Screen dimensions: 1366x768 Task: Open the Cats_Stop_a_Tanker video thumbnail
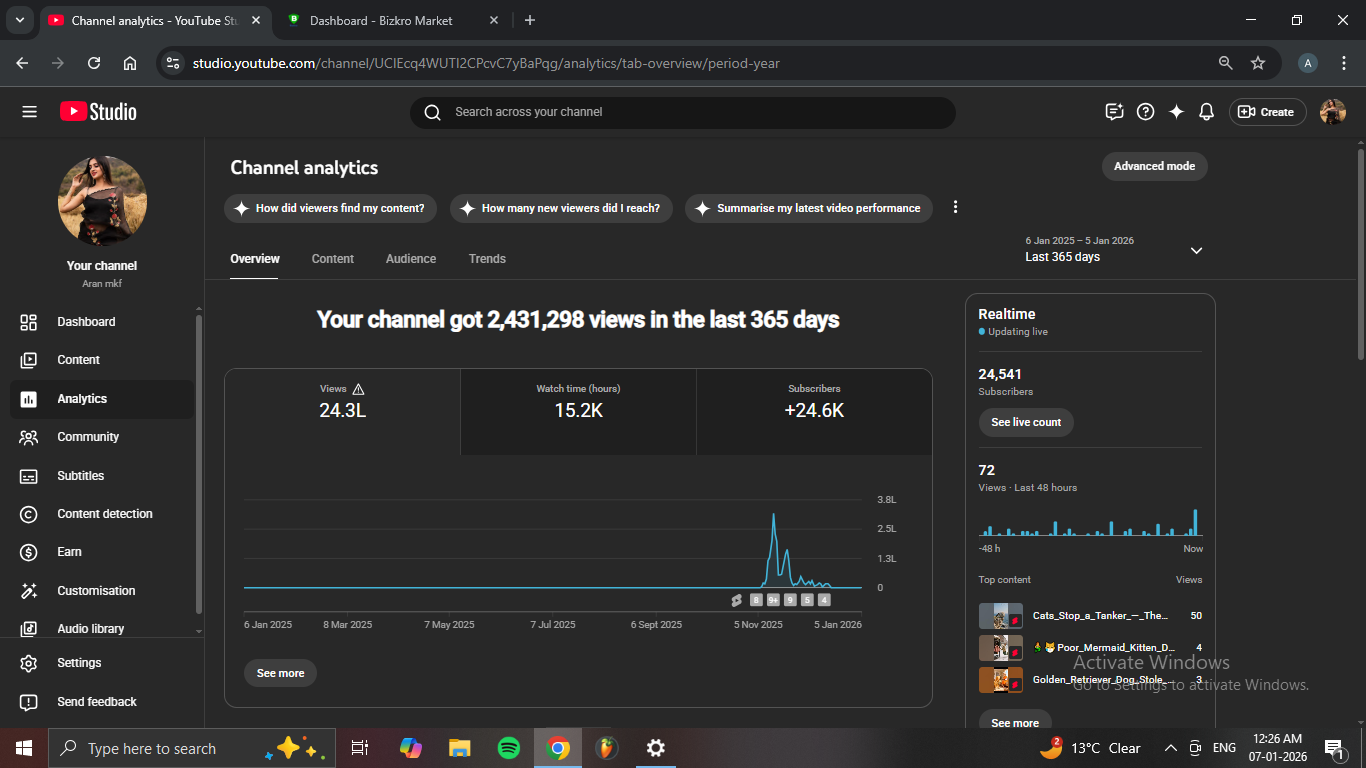[1000, 616]
